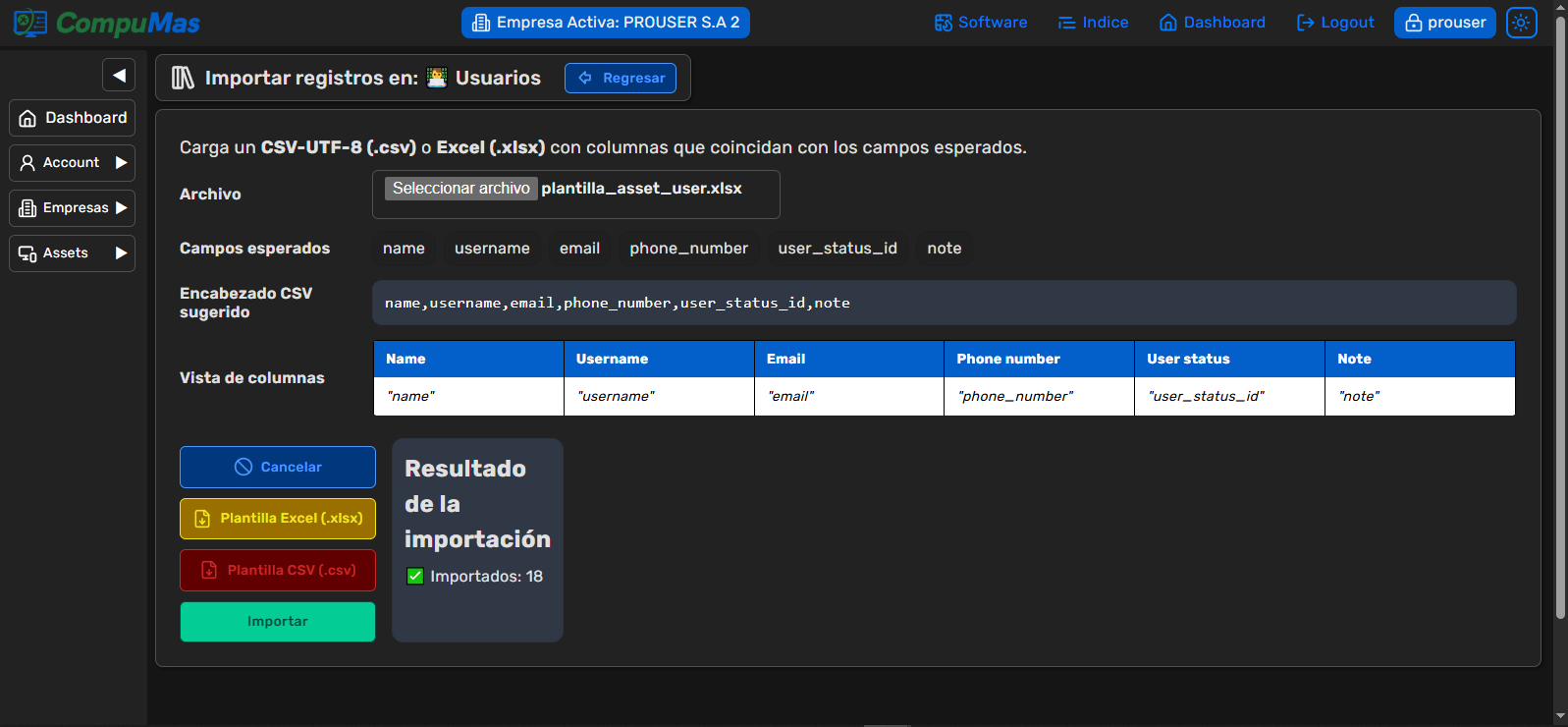Screen dimensions: 1568x727
Task: Click the house icon beside top Dashboard
Action: (1167, 23)
